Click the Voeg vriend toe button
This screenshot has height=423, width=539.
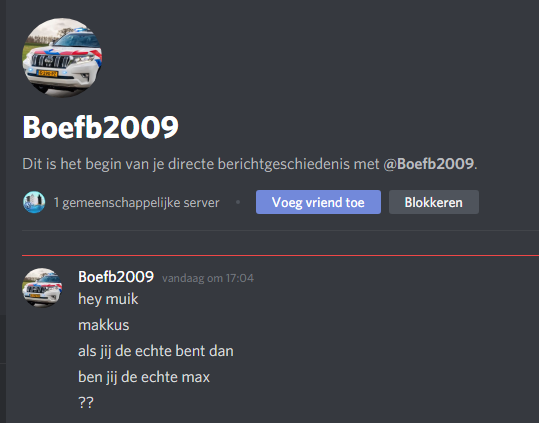pyautogui.click(x=318, y=202)
